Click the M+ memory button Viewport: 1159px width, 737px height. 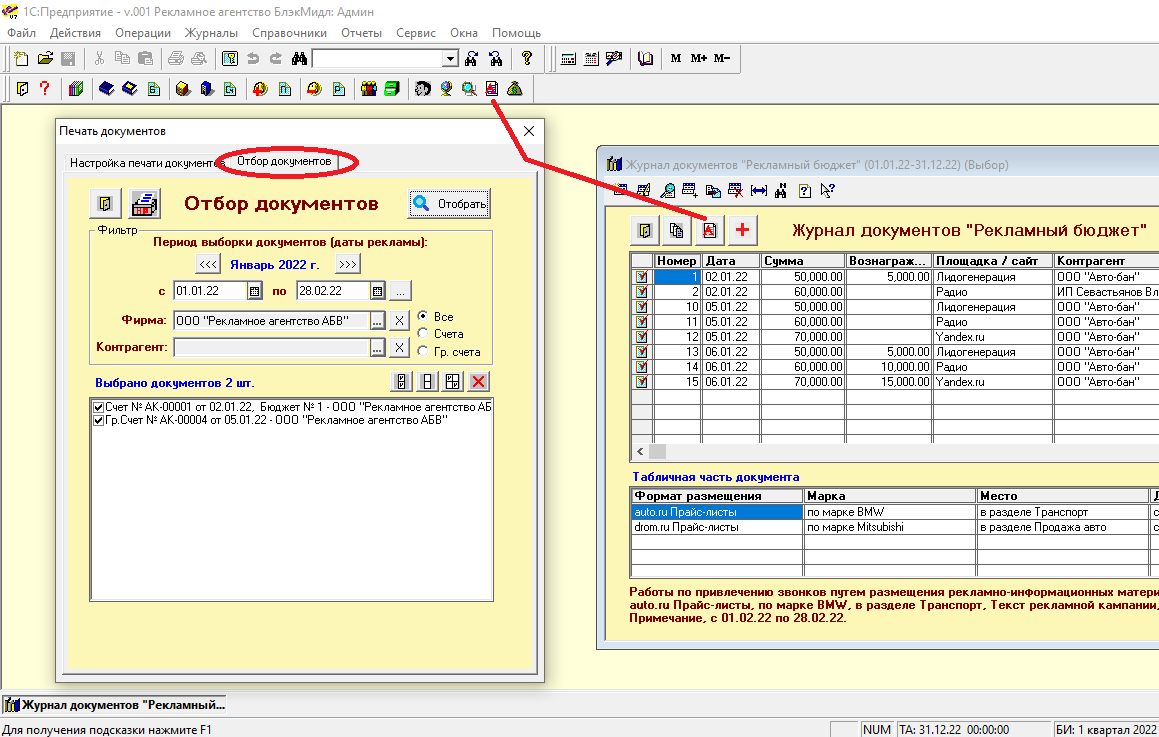(699, 58)
